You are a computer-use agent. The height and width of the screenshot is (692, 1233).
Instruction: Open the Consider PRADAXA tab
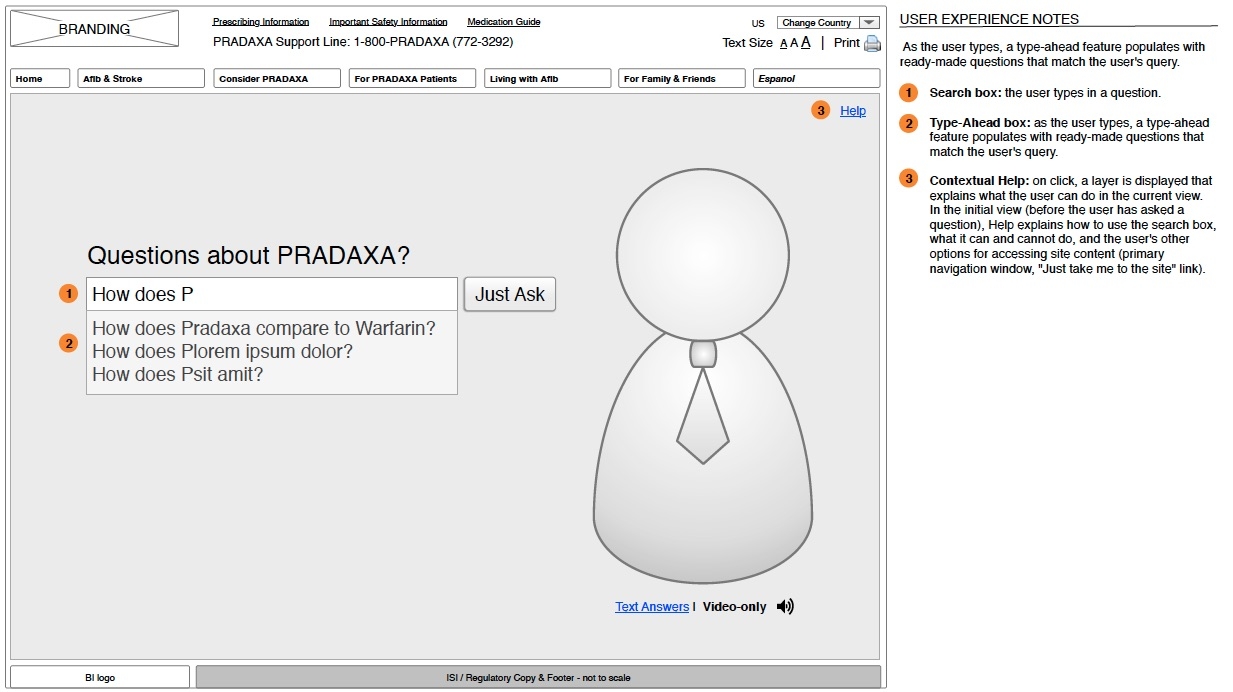coord(277,78)
